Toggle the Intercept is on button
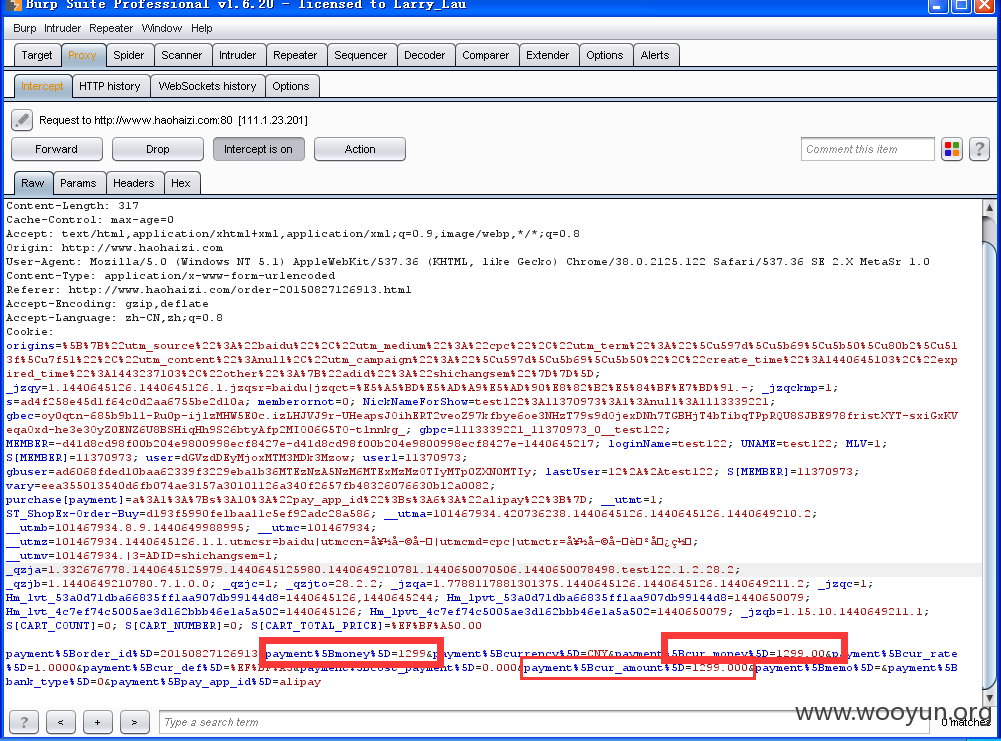The image size is (1001, 741). [258, 149]
